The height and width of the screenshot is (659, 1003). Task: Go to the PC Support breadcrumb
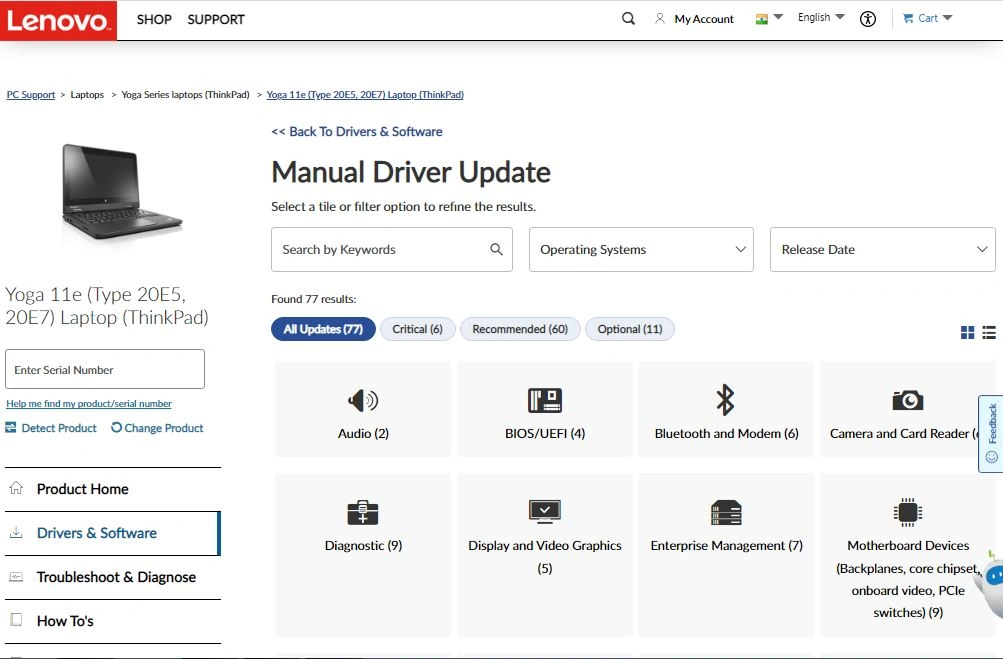pyautogui.click(x=31, y=95)
